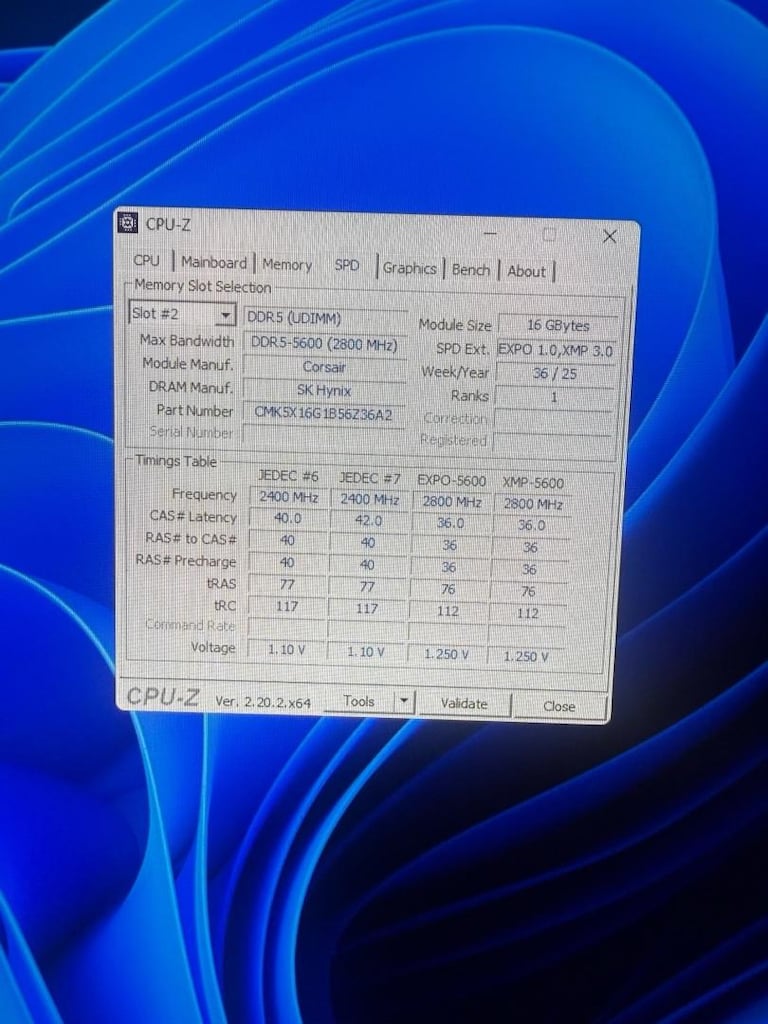Switch to the Bench tab
Screen dimensions: 768x1024
(x=470, y=270)
